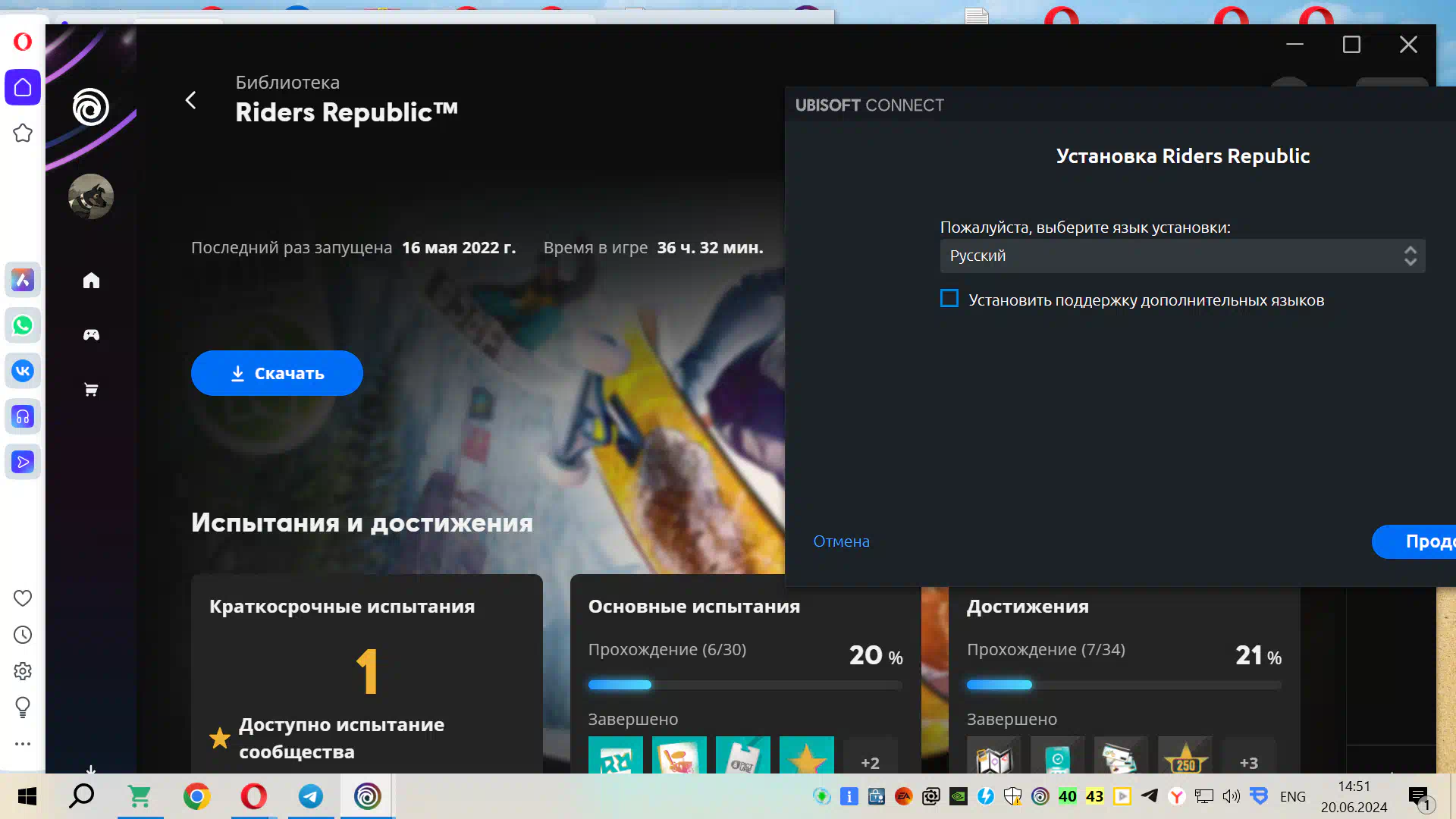Switch the ENG input language indicator

click(1293, 796)
